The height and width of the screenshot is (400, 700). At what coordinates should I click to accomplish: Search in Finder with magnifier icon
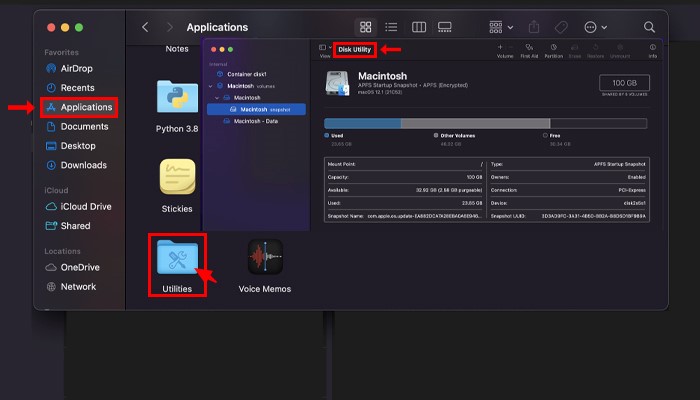pyautogui.click(x=650, y=27)
